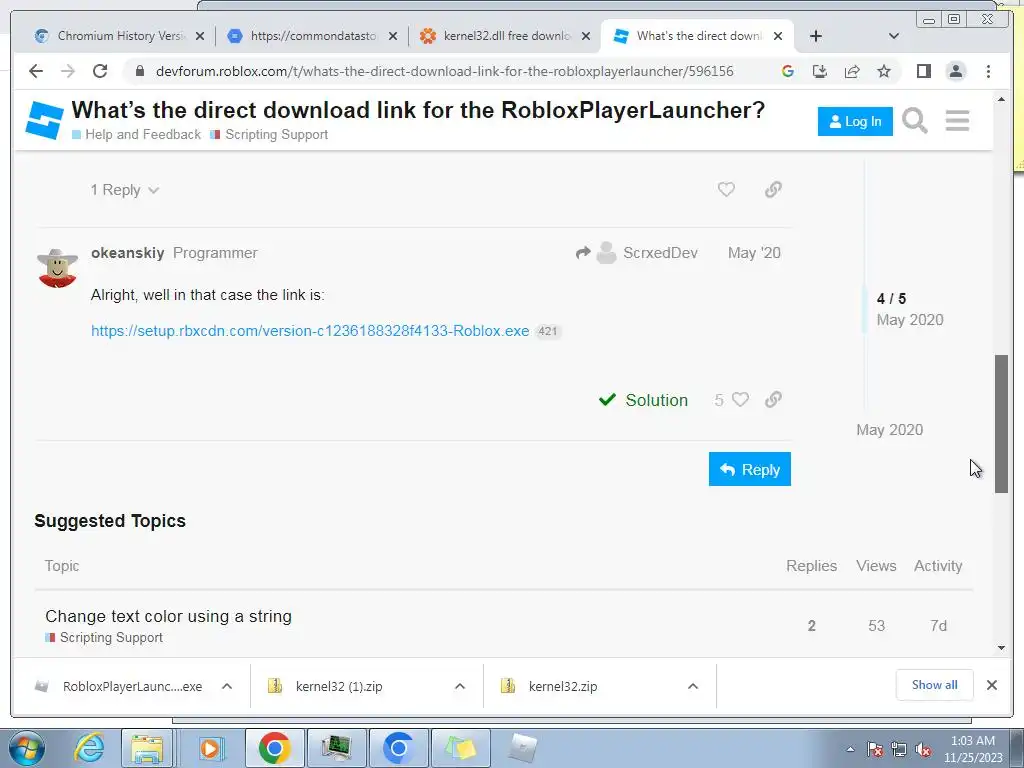The image size is (1024, 768).
Task: Sort suggested topics by Replies
Action: pos(811,566)
